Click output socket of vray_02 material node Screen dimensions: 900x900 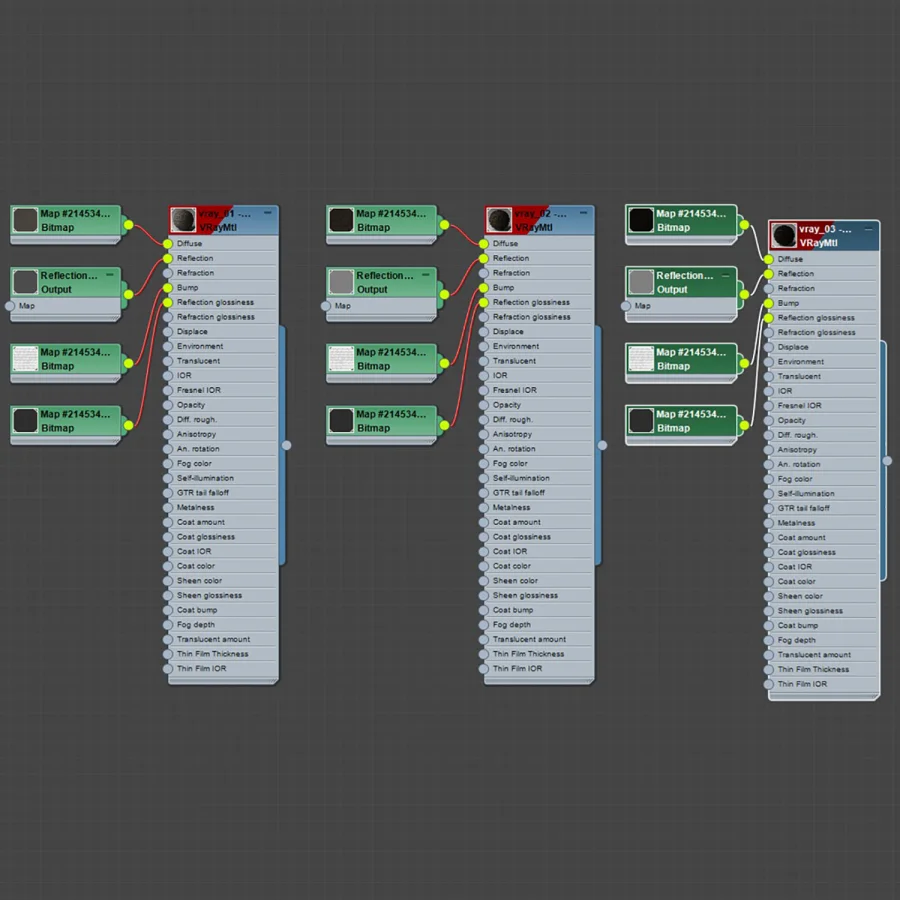pos(602,445)
